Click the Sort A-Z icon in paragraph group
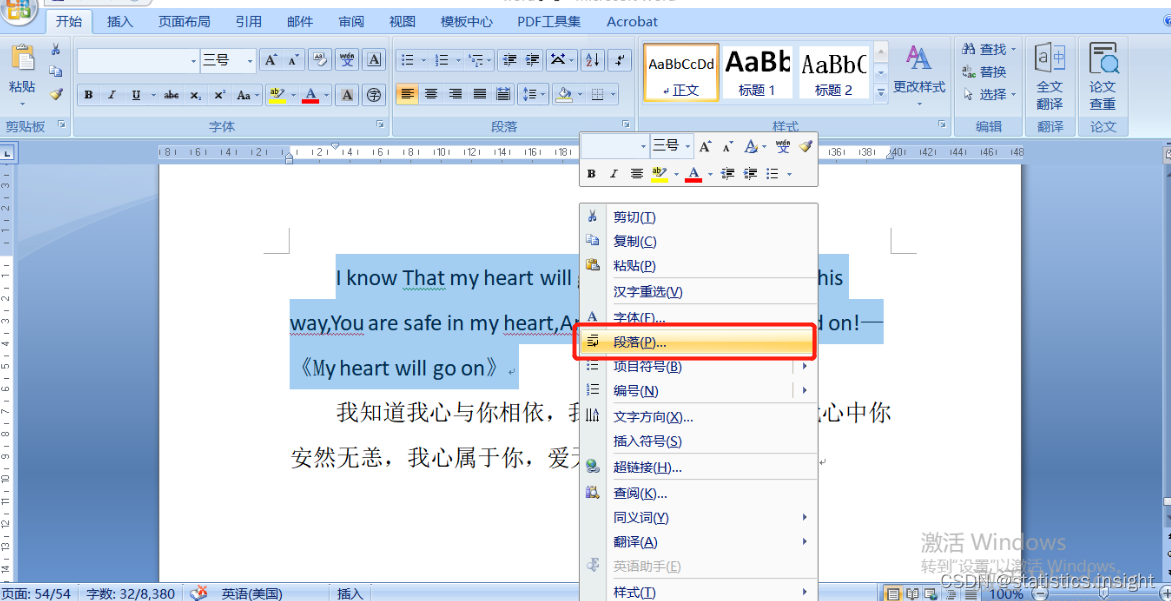Viewport: 1171px width, 601px height. 592,60
